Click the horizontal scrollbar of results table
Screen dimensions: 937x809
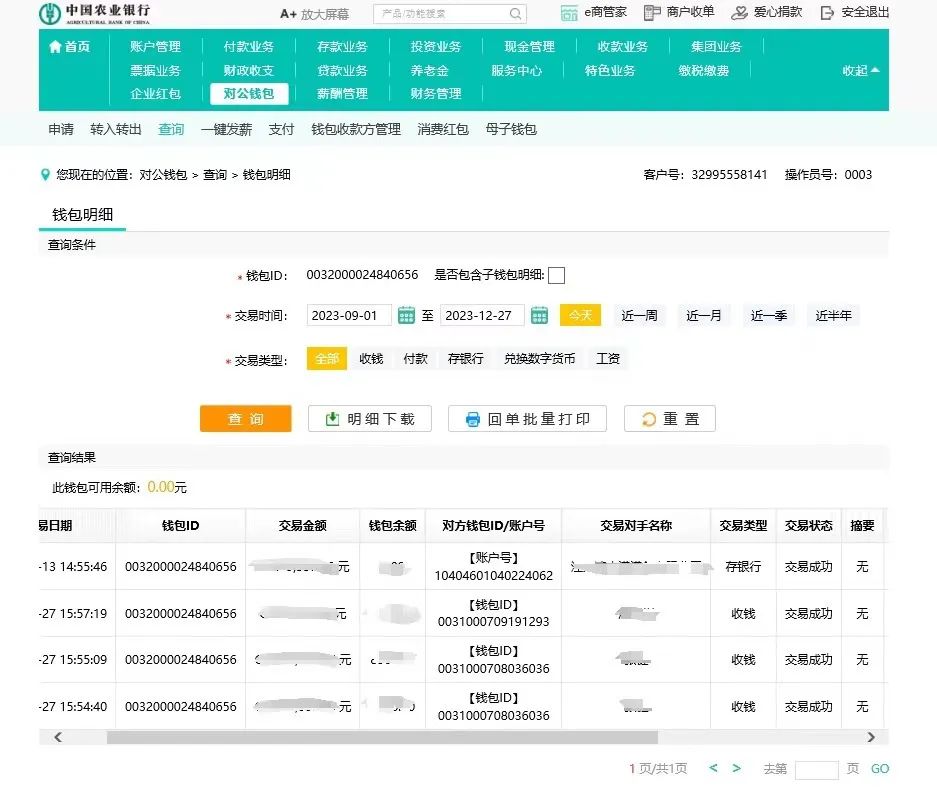tap(380, 737)
